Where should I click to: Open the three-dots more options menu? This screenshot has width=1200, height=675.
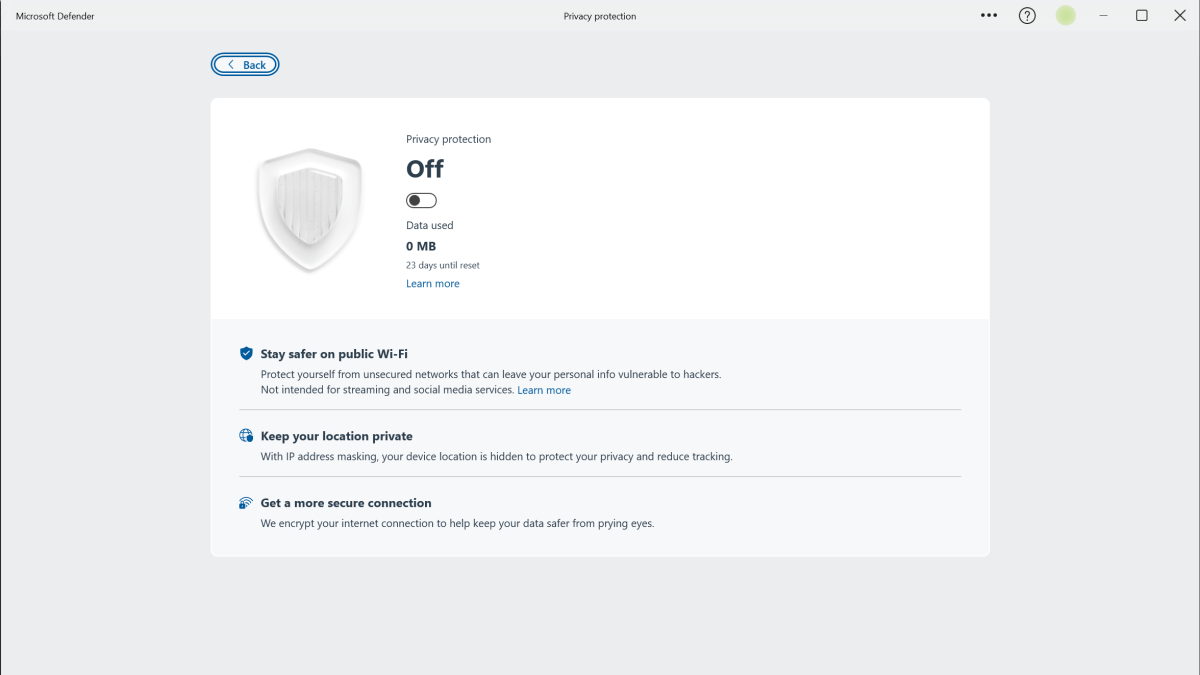point(989,16)
